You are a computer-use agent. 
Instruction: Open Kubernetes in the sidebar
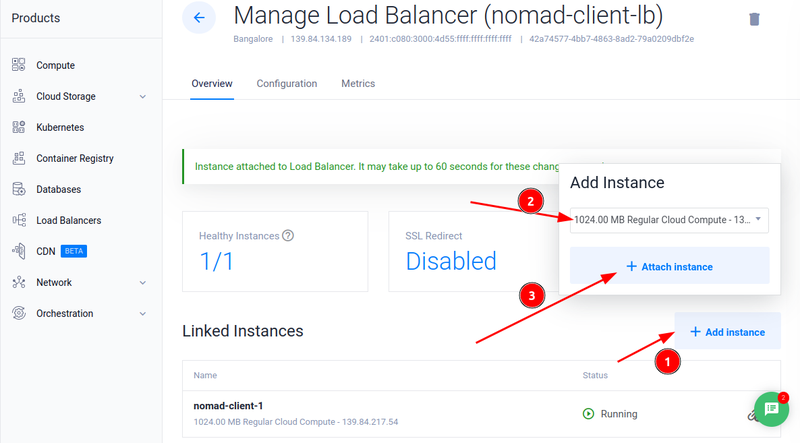click(60, 127)
